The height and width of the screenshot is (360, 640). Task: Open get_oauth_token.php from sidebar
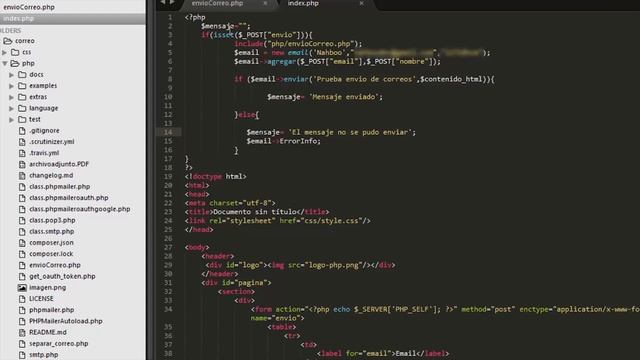pos(62,276)
